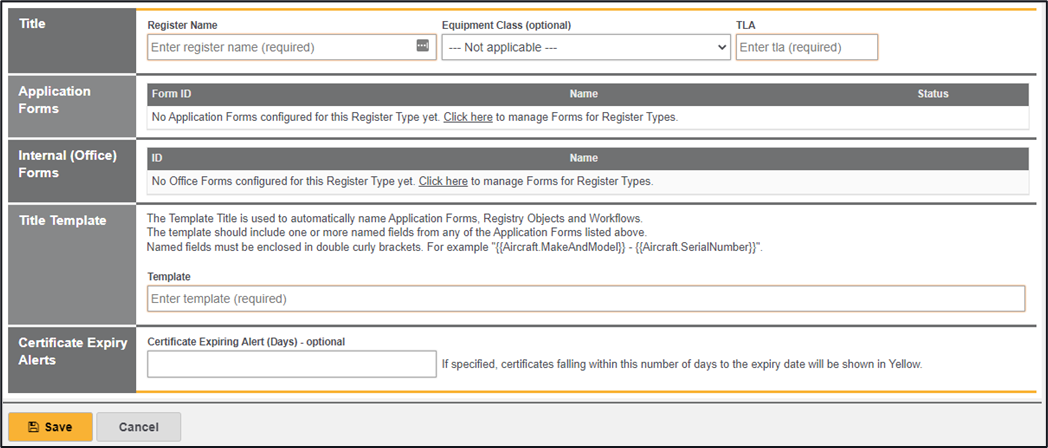Viewport: 1048px width, 448px height.
Task: Select the Certificate Expiry Alerts section header
Action: point(73,351)
